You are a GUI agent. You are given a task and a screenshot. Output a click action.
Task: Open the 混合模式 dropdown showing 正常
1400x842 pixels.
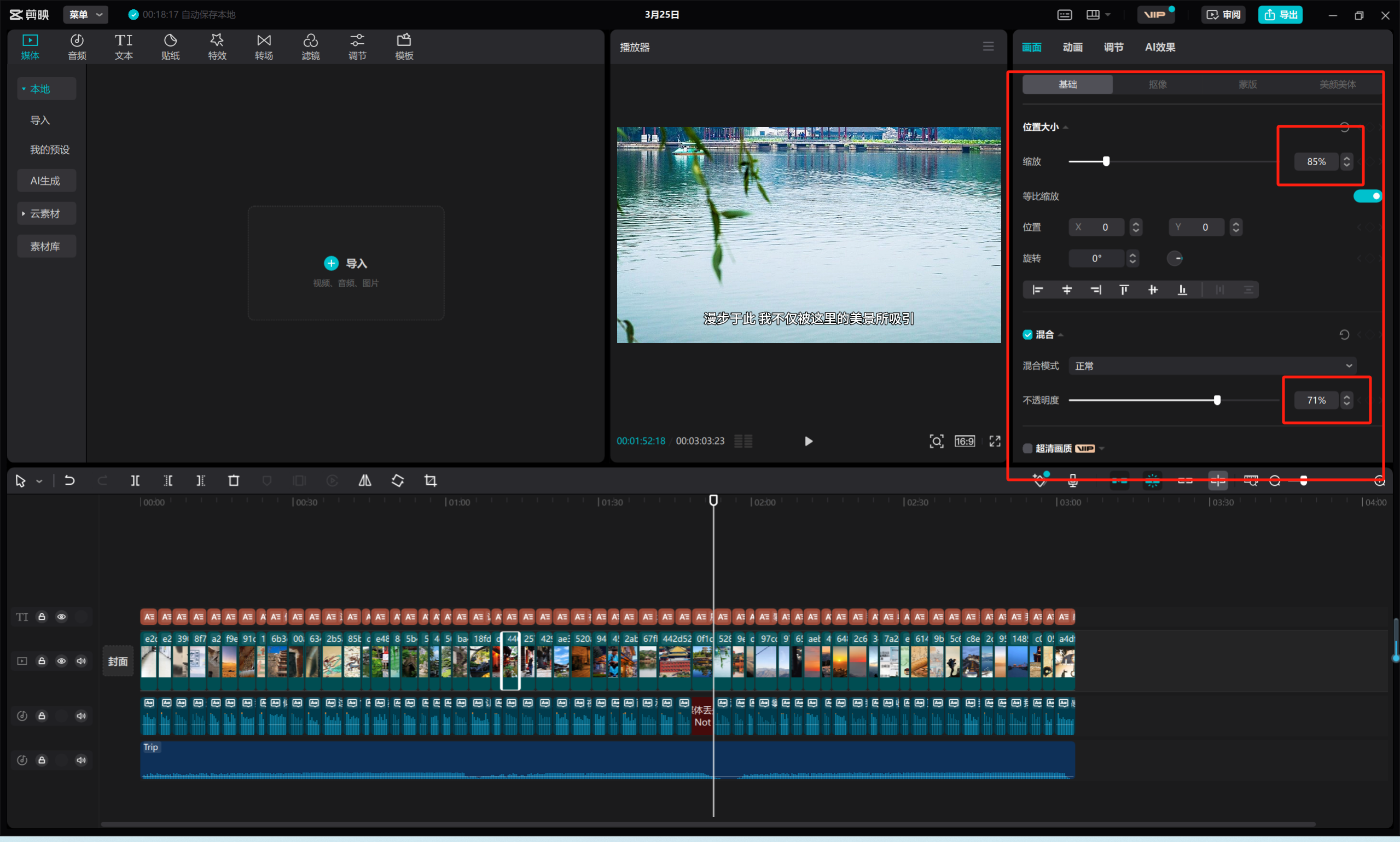click(x=1212, y=366)
